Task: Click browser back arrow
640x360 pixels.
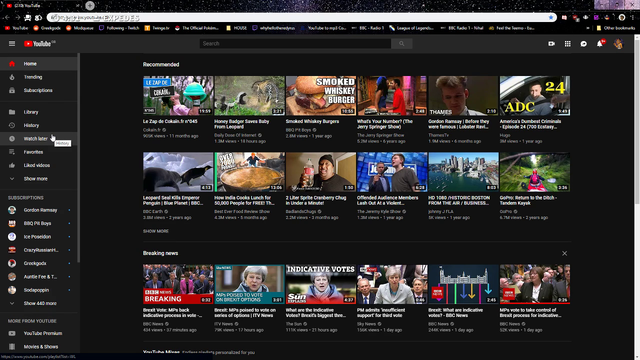Action: (x=7, y=18)
